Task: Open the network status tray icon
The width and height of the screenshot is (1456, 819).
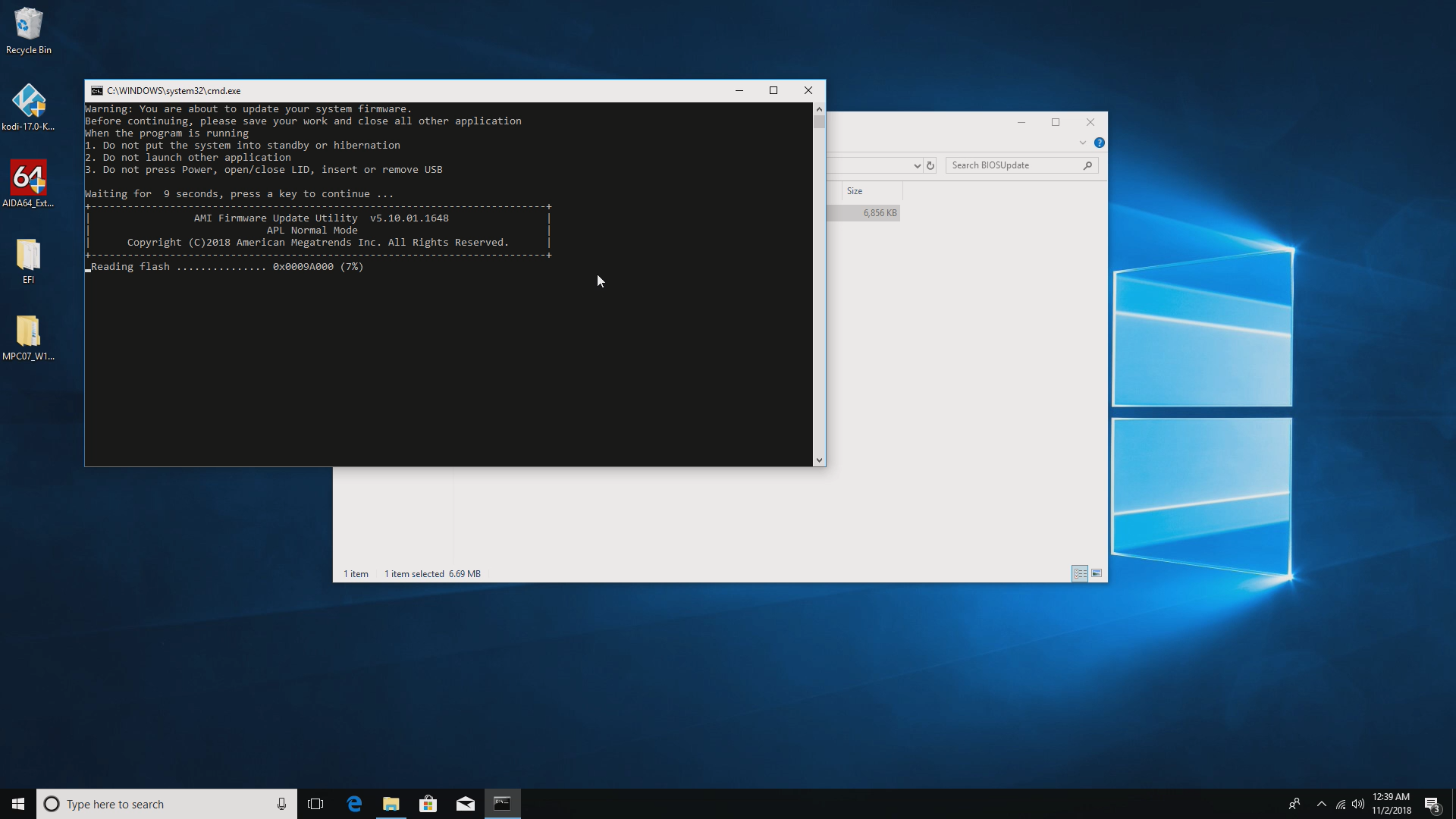Action: click(1341, 805)
